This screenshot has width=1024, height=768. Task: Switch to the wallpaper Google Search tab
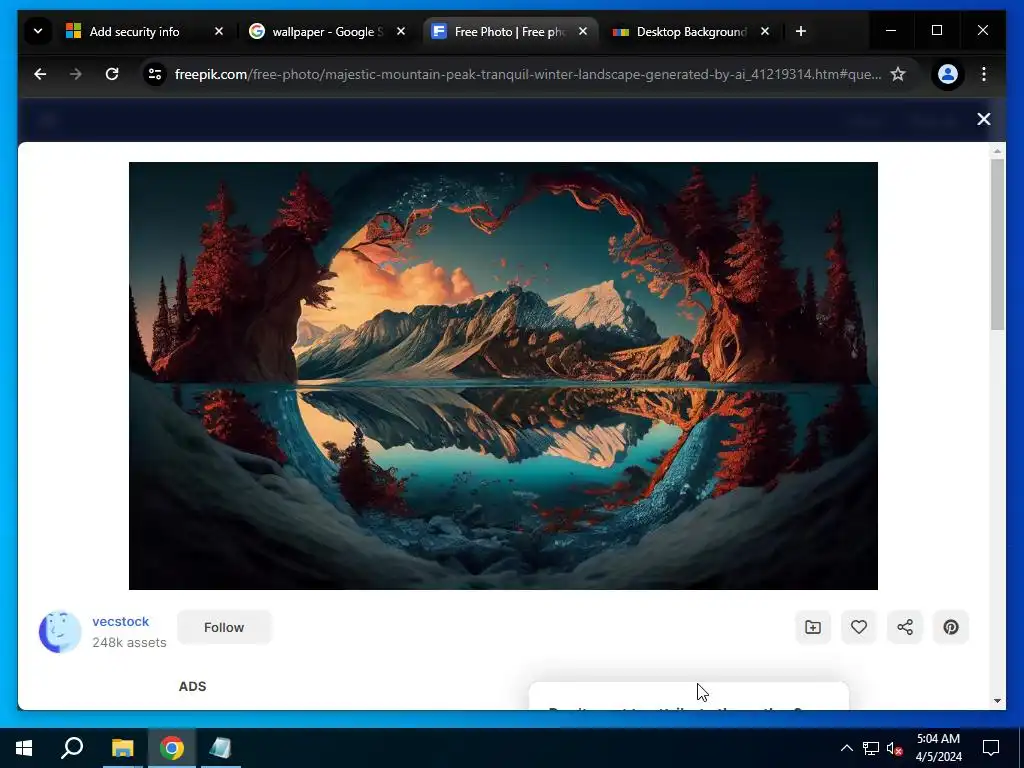[x=327, y=31]
